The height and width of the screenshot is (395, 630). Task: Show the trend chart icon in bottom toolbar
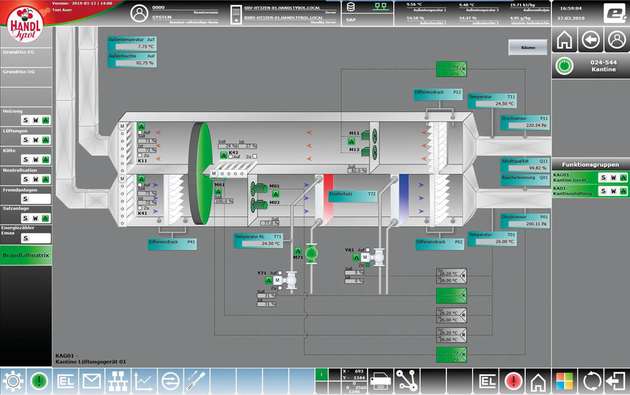[x=144, y=381]
